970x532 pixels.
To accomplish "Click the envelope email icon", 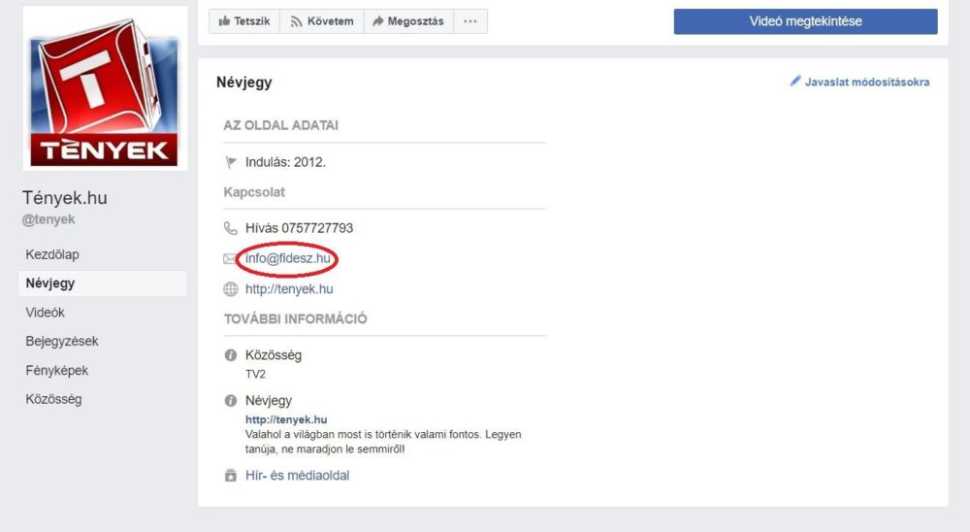I will click(x=230, y=259).
